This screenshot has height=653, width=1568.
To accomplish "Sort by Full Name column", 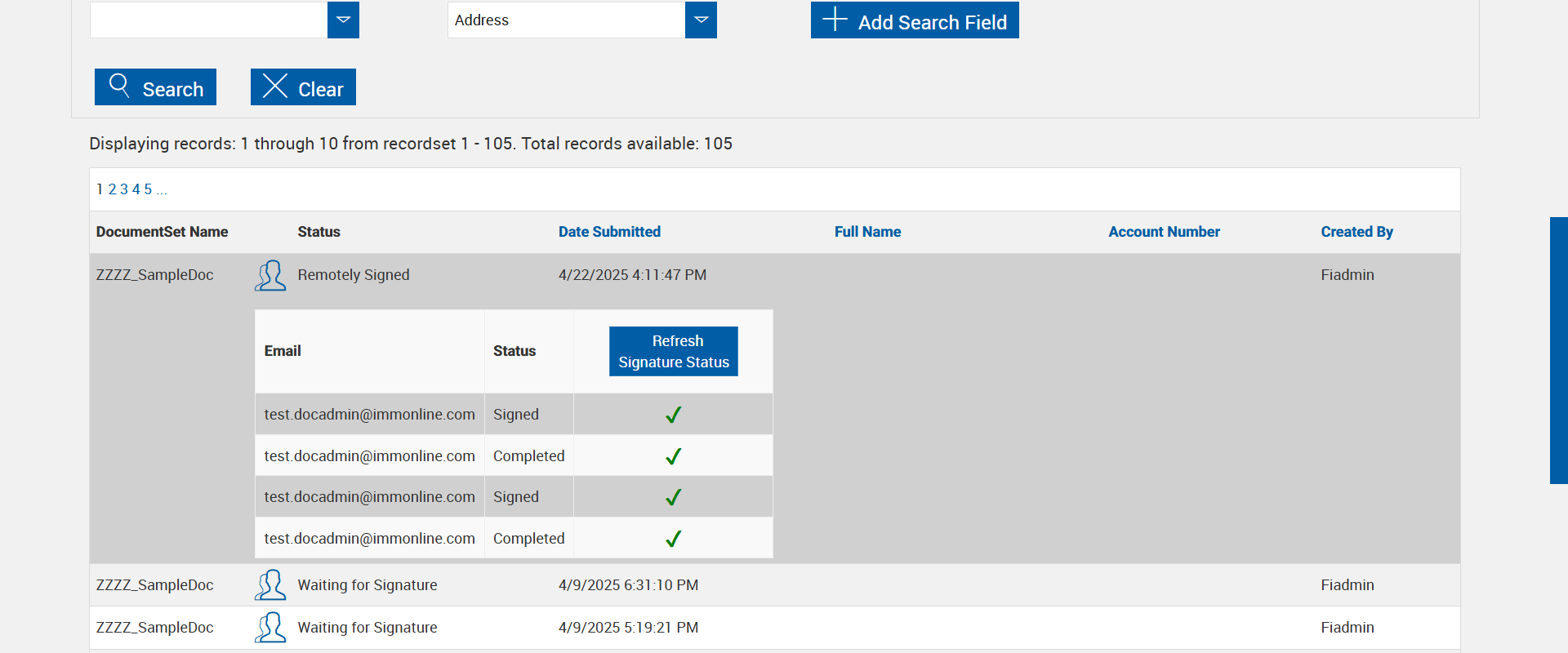I will click(867, 232).
